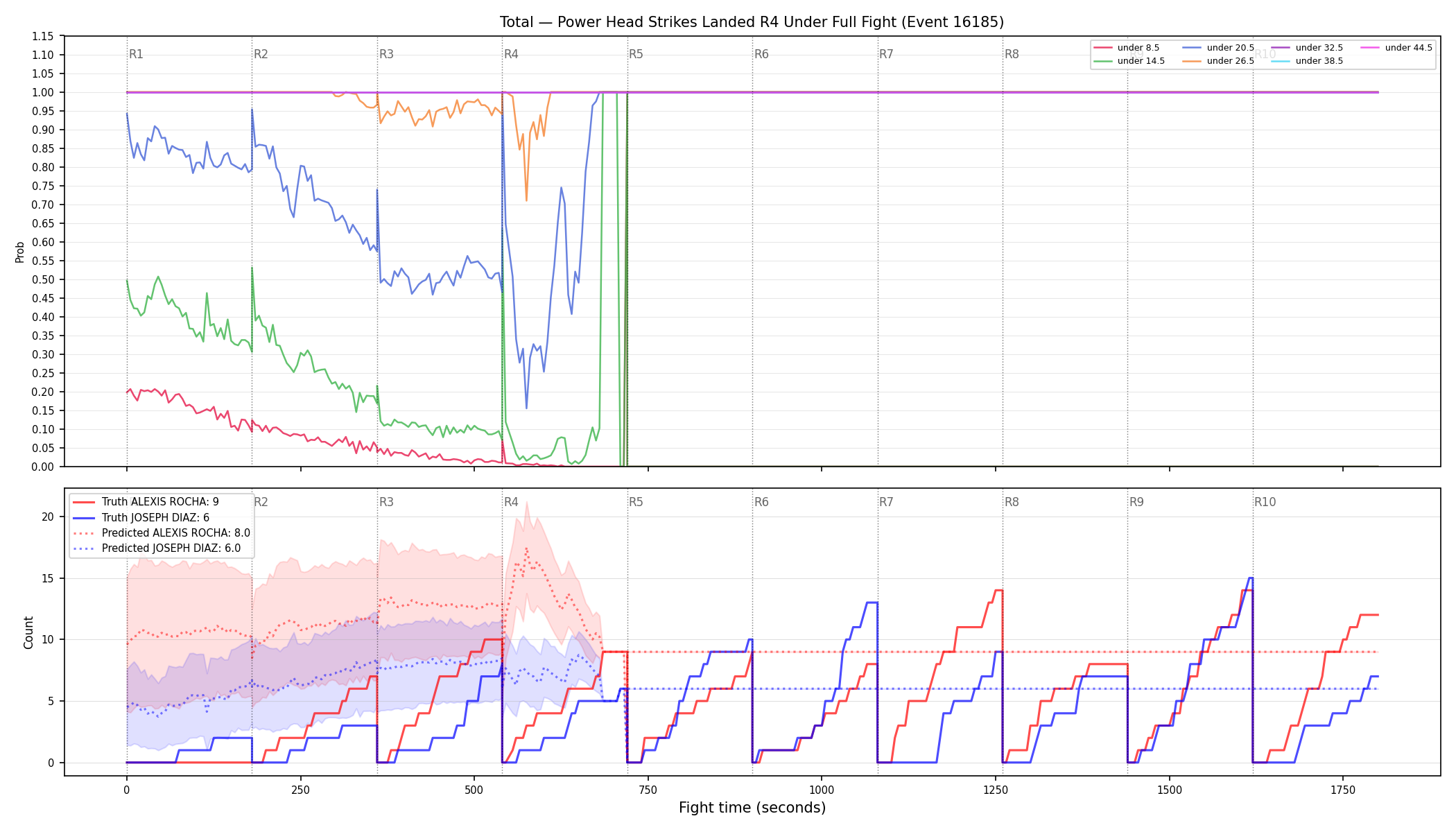Screen dimensions: 1456x832
Task: Pick the R9 label in the Count chart
Action: tap(1136, 502)
